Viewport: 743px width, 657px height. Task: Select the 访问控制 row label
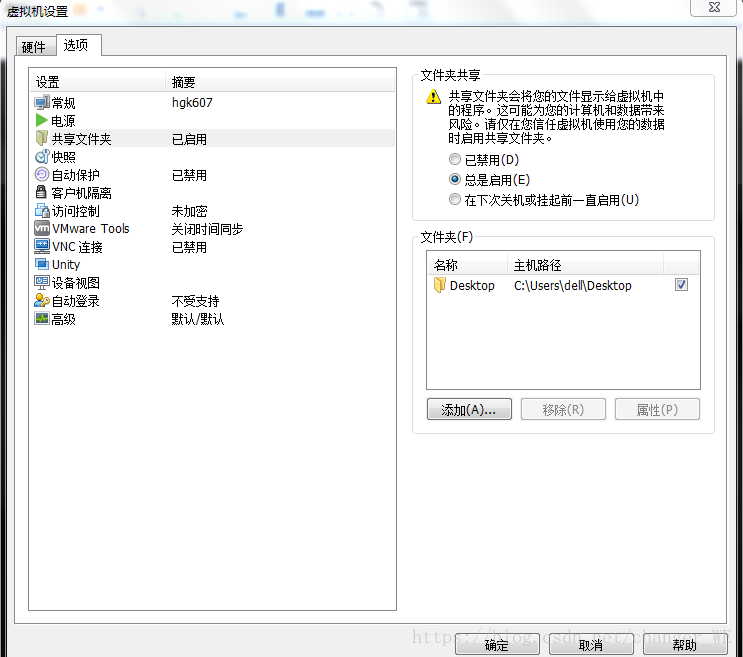(75, 211)
